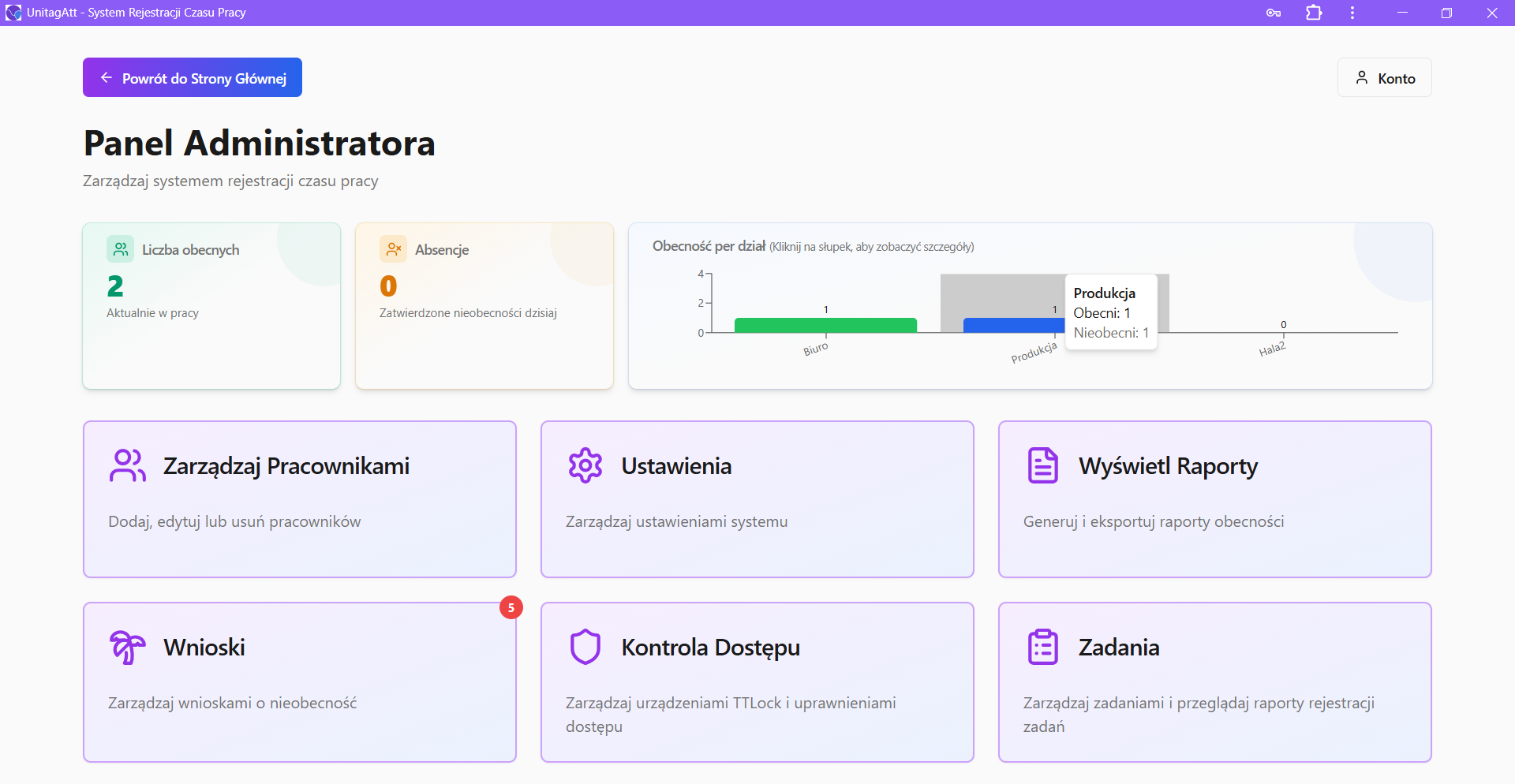
Task: Click the Biuro axis label in chart
Action: point(815,349)
